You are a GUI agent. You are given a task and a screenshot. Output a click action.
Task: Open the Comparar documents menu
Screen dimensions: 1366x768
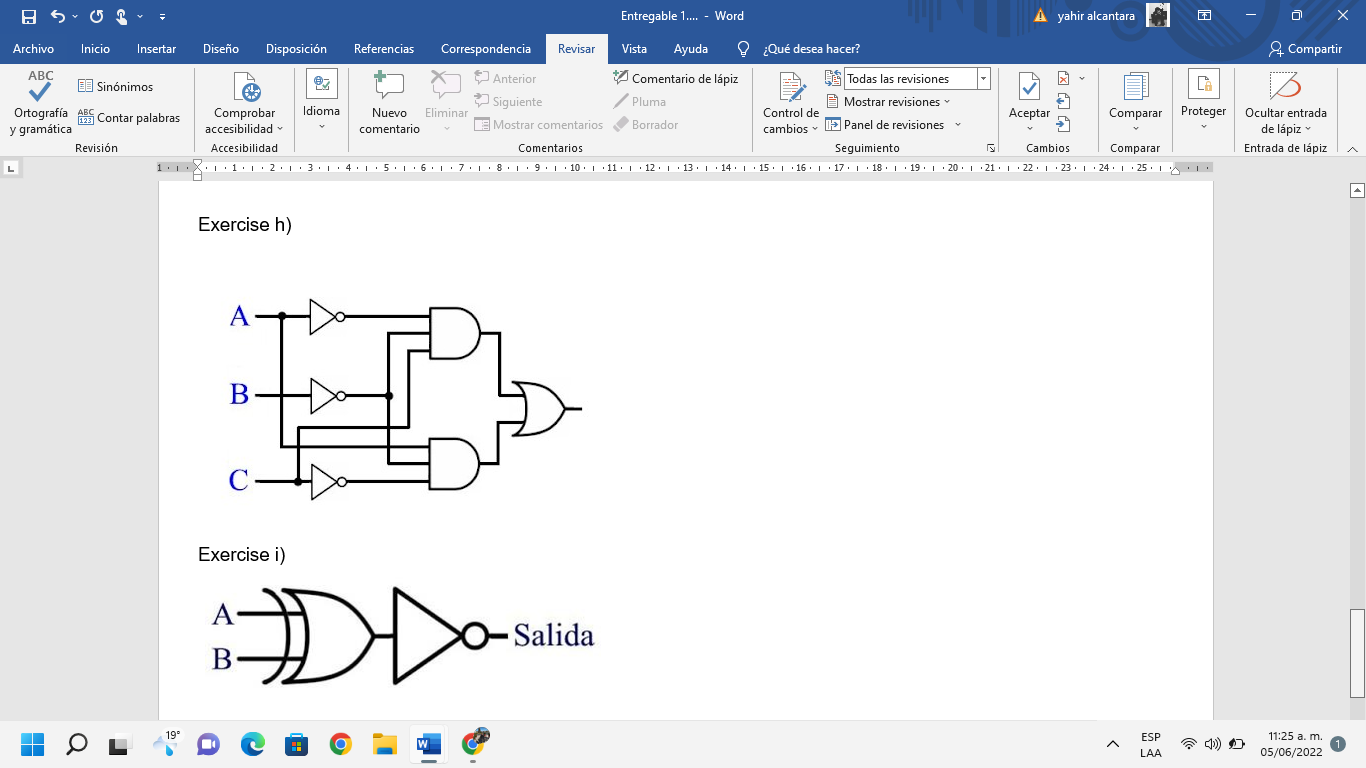pyautogui.click(x=1135, y=100)
